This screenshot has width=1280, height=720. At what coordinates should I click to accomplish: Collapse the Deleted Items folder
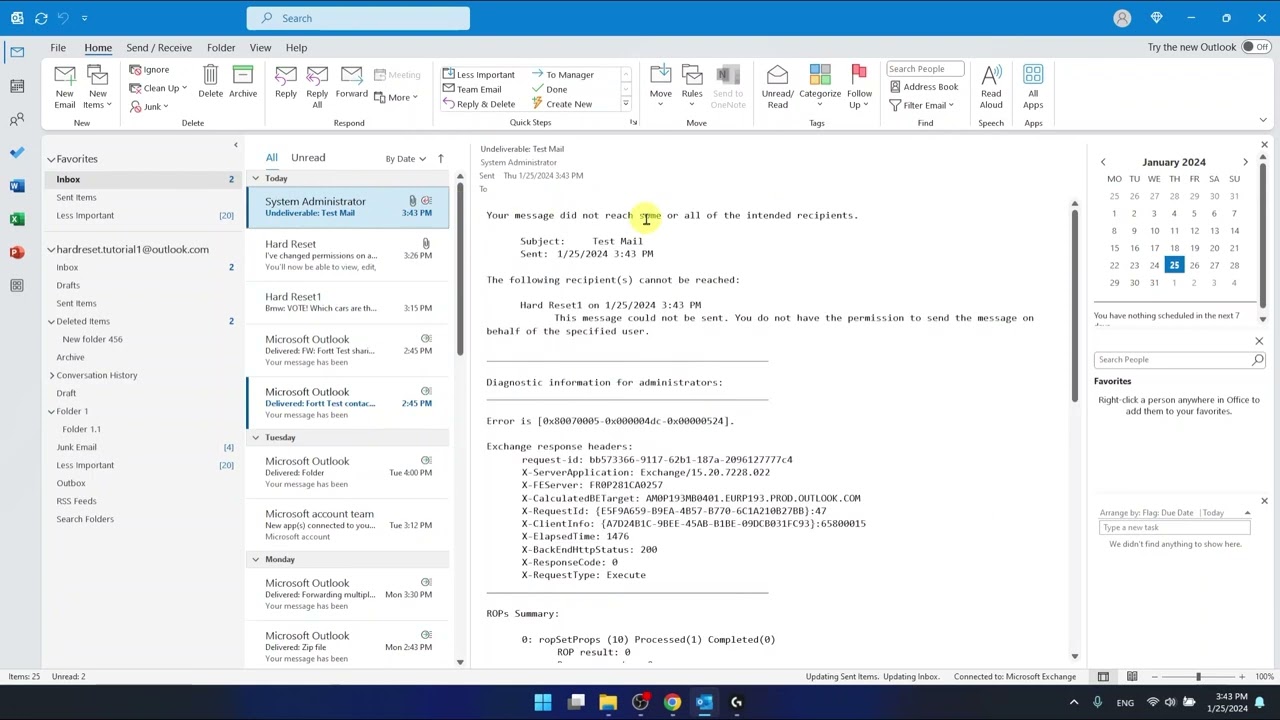(x=52, y=321)
